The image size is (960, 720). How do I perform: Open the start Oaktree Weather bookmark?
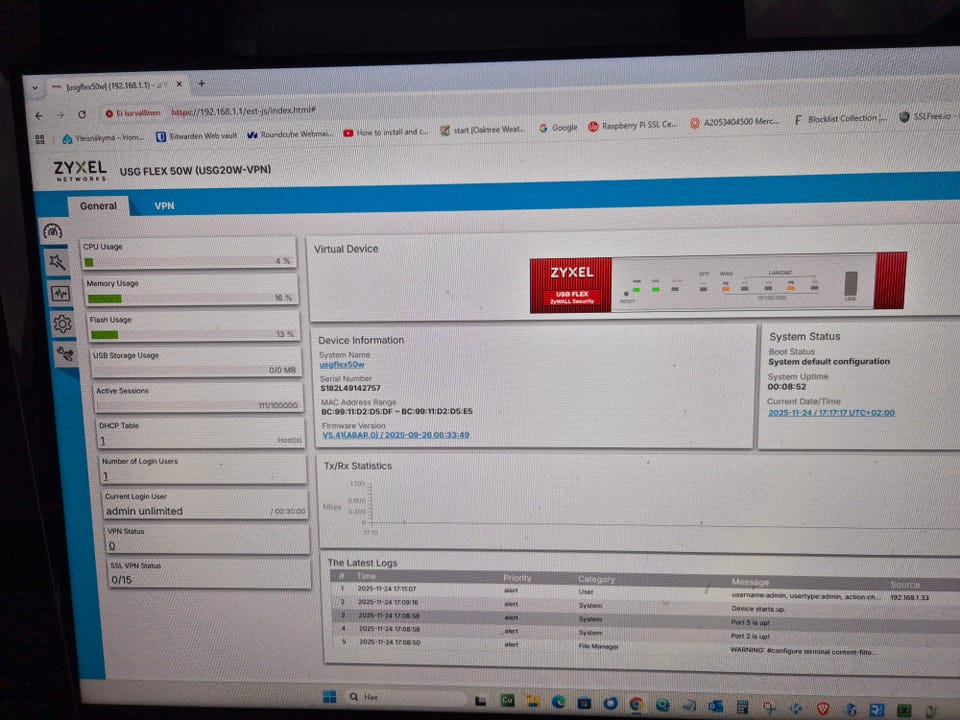click(482, 130)
